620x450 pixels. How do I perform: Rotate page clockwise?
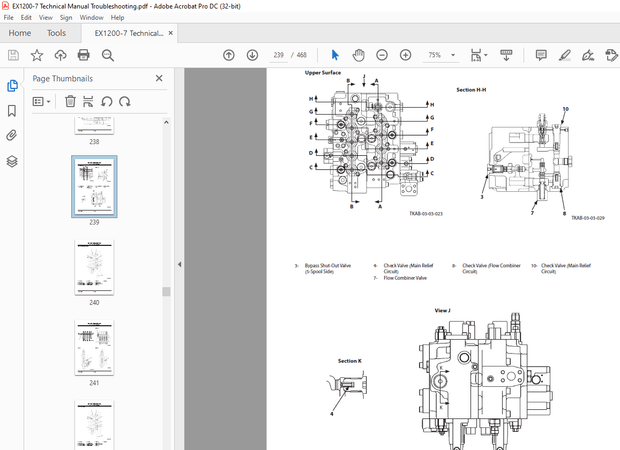pyautogui.click(x=125, y=102)
